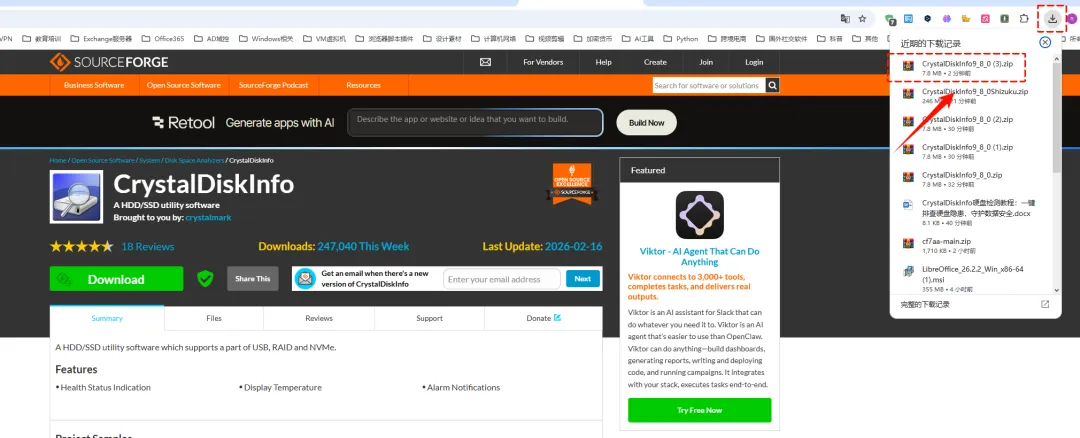Viewport: 1080px width, 438px height.
Task: Click the external-link icon beside Donate
Action: pos(557,317)
